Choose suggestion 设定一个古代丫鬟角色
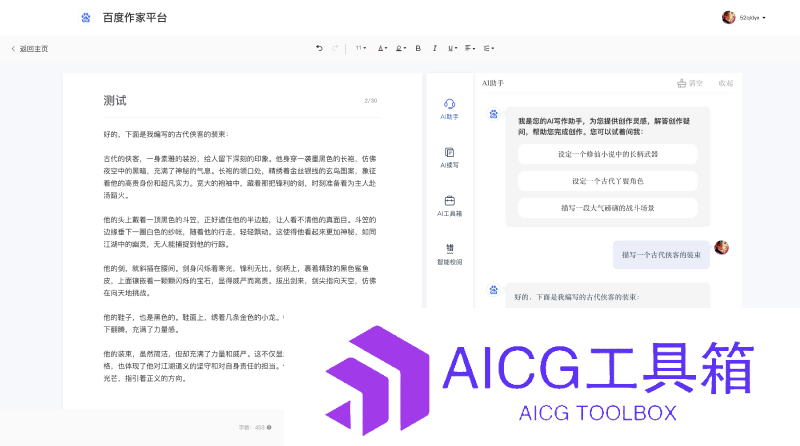The image size is (800, 446). click(x=608, y=181)
